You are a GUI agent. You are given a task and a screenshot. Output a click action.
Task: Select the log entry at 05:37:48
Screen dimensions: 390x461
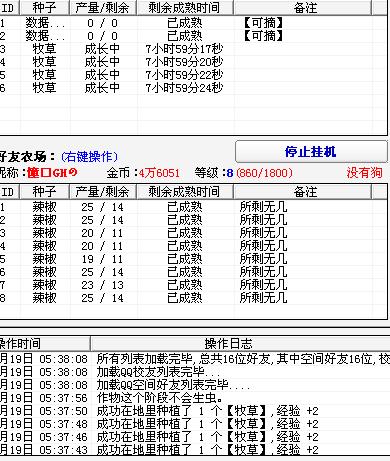coord(195,424)
